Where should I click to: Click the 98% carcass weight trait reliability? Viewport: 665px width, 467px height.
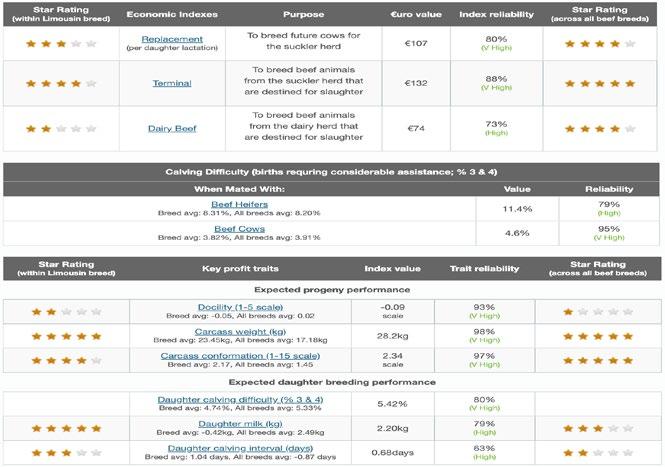(x=484, y=332)
